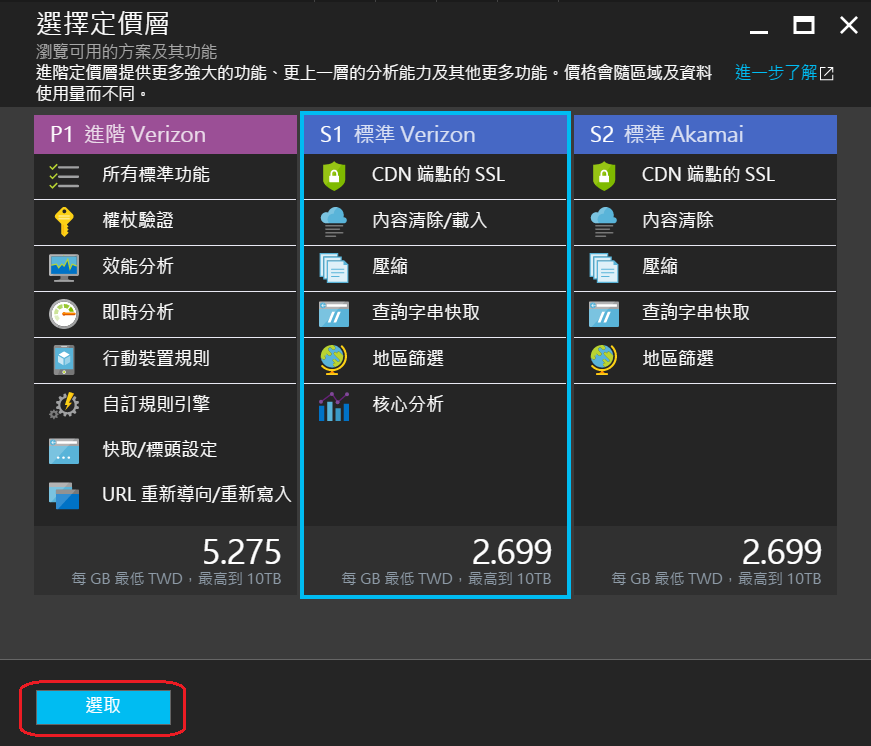The height and width of the screenshot is (746, 871).
Task: Click the checklist icon beside 所有標準功能
Action: coord(64,177)
